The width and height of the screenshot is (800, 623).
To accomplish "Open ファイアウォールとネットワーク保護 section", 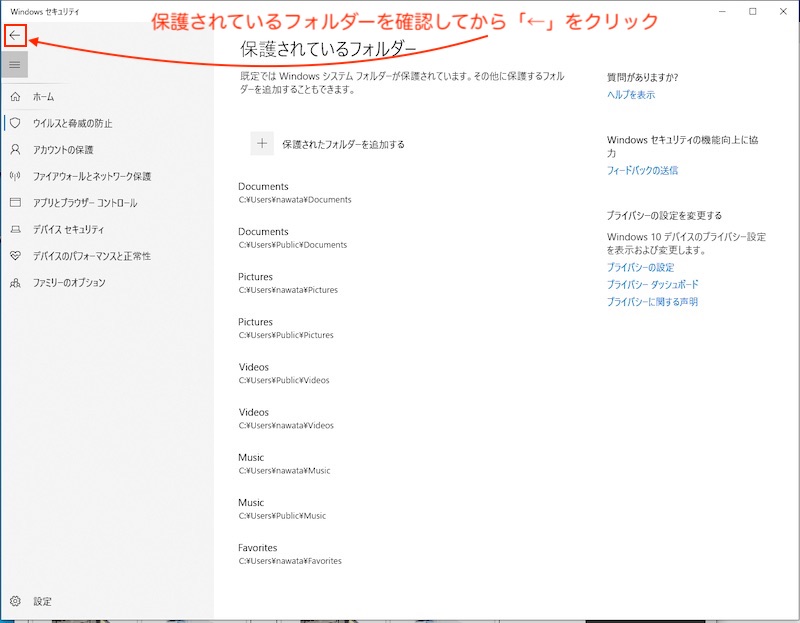I will coord(92,176).
